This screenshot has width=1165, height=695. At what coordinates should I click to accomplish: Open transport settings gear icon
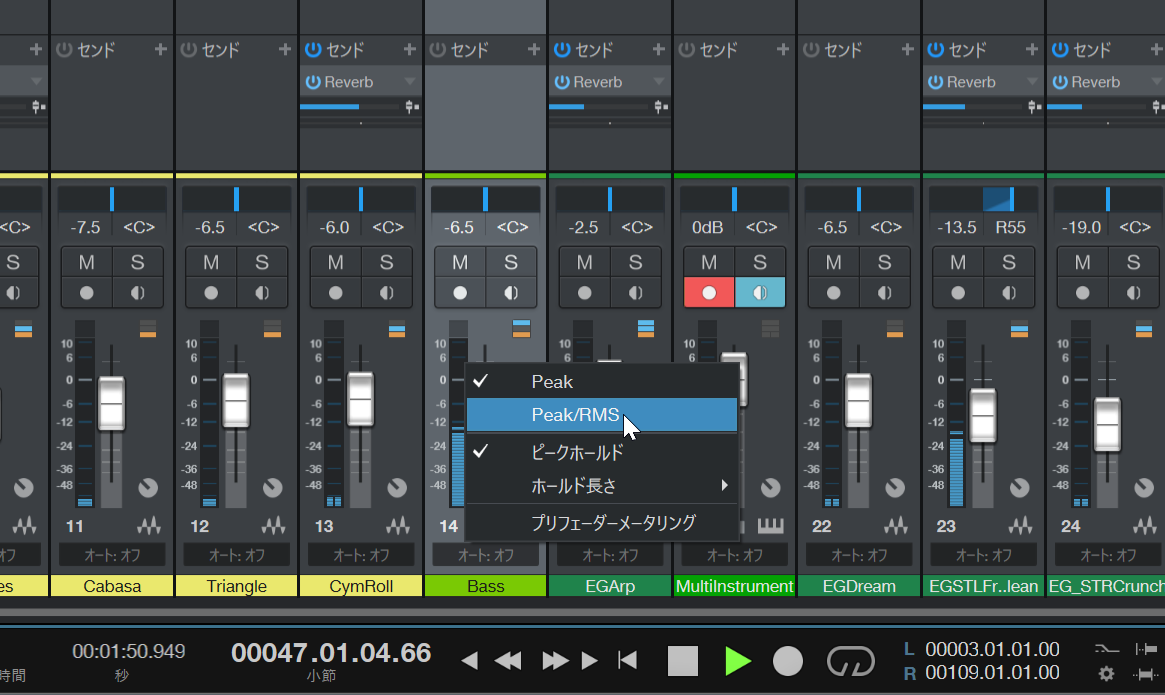point(1106,673)
